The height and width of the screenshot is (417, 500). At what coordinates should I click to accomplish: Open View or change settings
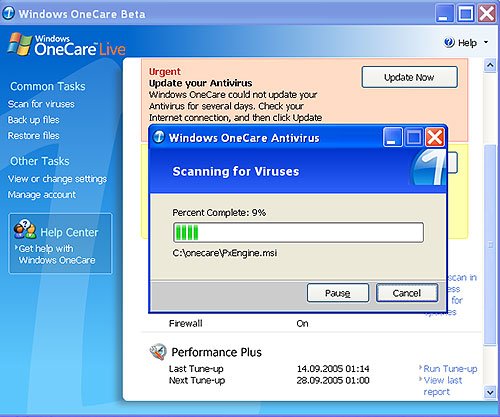(x=57, y=179)
